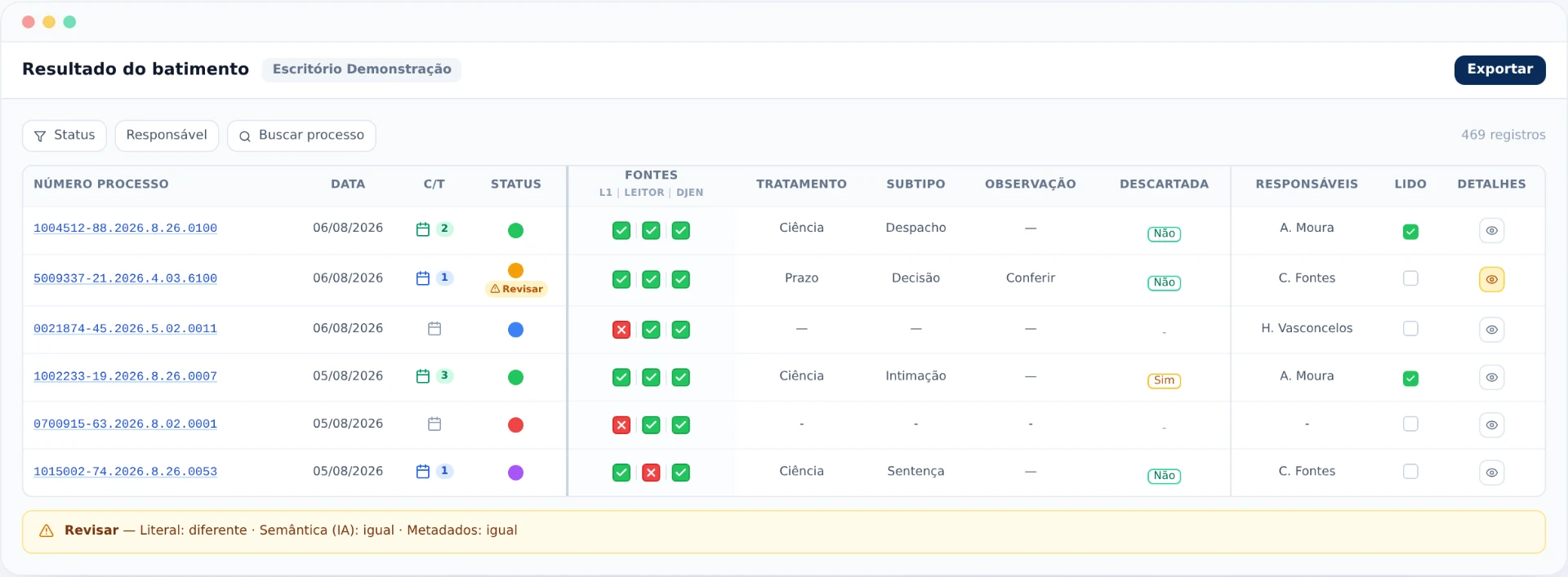The height and width of the screenshot is (577, 1568).
Task: View details of process 0700915-63.2026.8.02.0001
Action: point(1491,425)
